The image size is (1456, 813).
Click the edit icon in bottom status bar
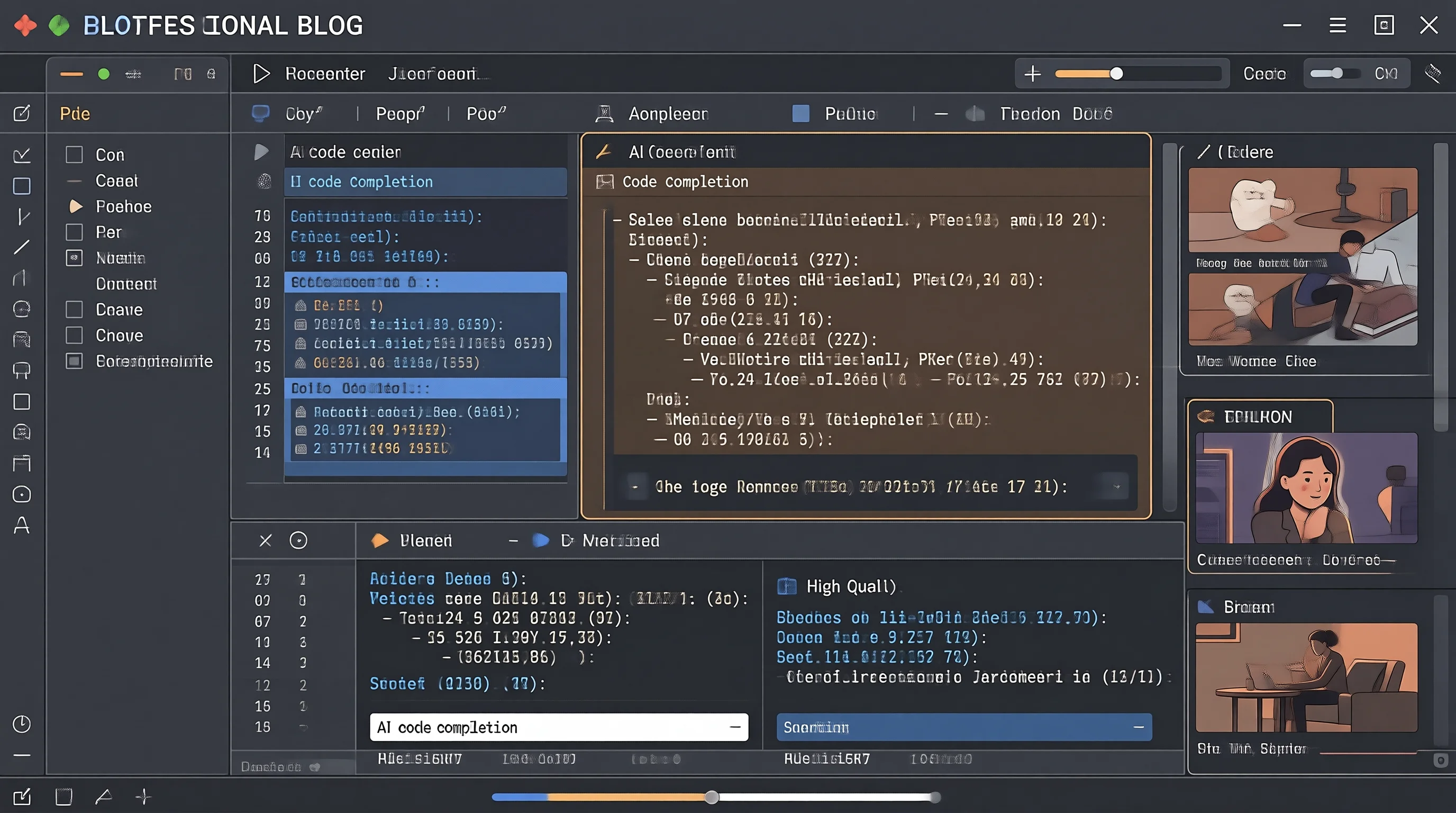coord(22,797)
